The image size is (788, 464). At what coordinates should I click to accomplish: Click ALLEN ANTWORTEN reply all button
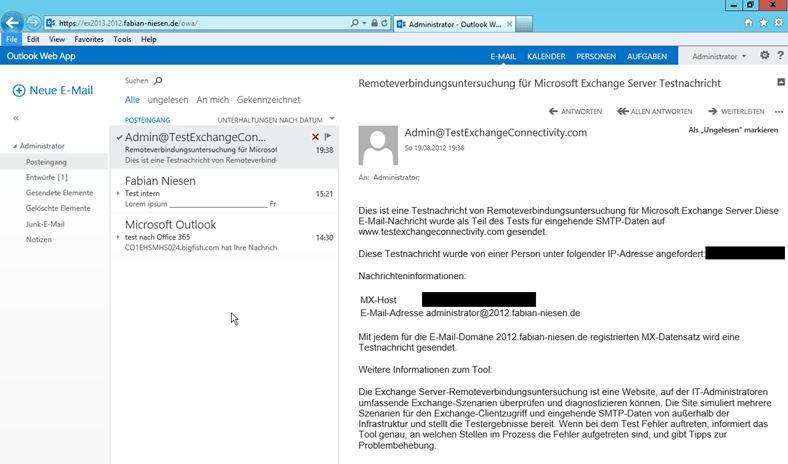coord(655,112)
